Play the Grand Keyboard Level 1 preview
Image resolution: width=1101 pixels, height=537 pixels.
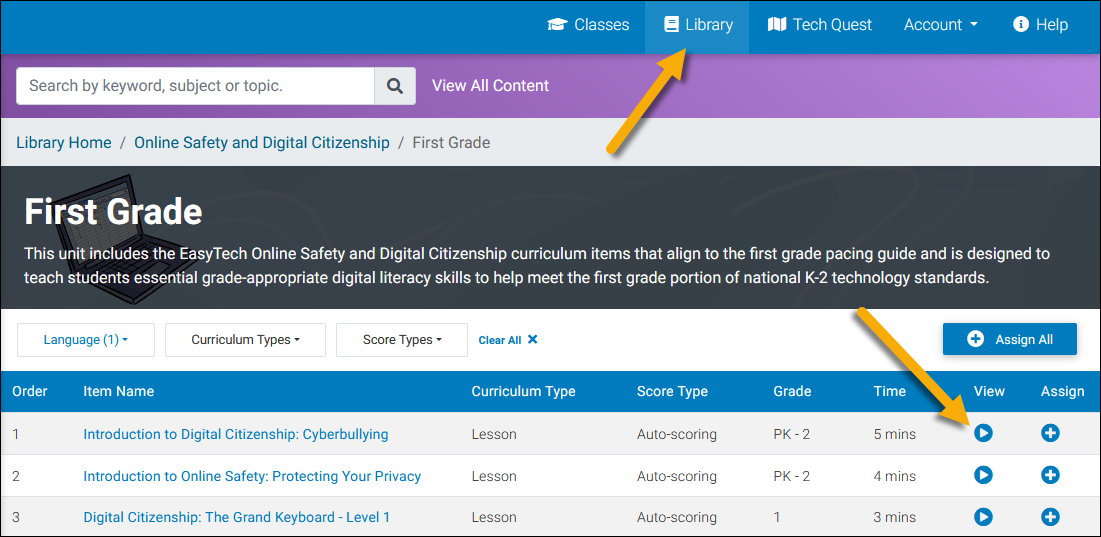pyautogui.click(x=983, y=516)
